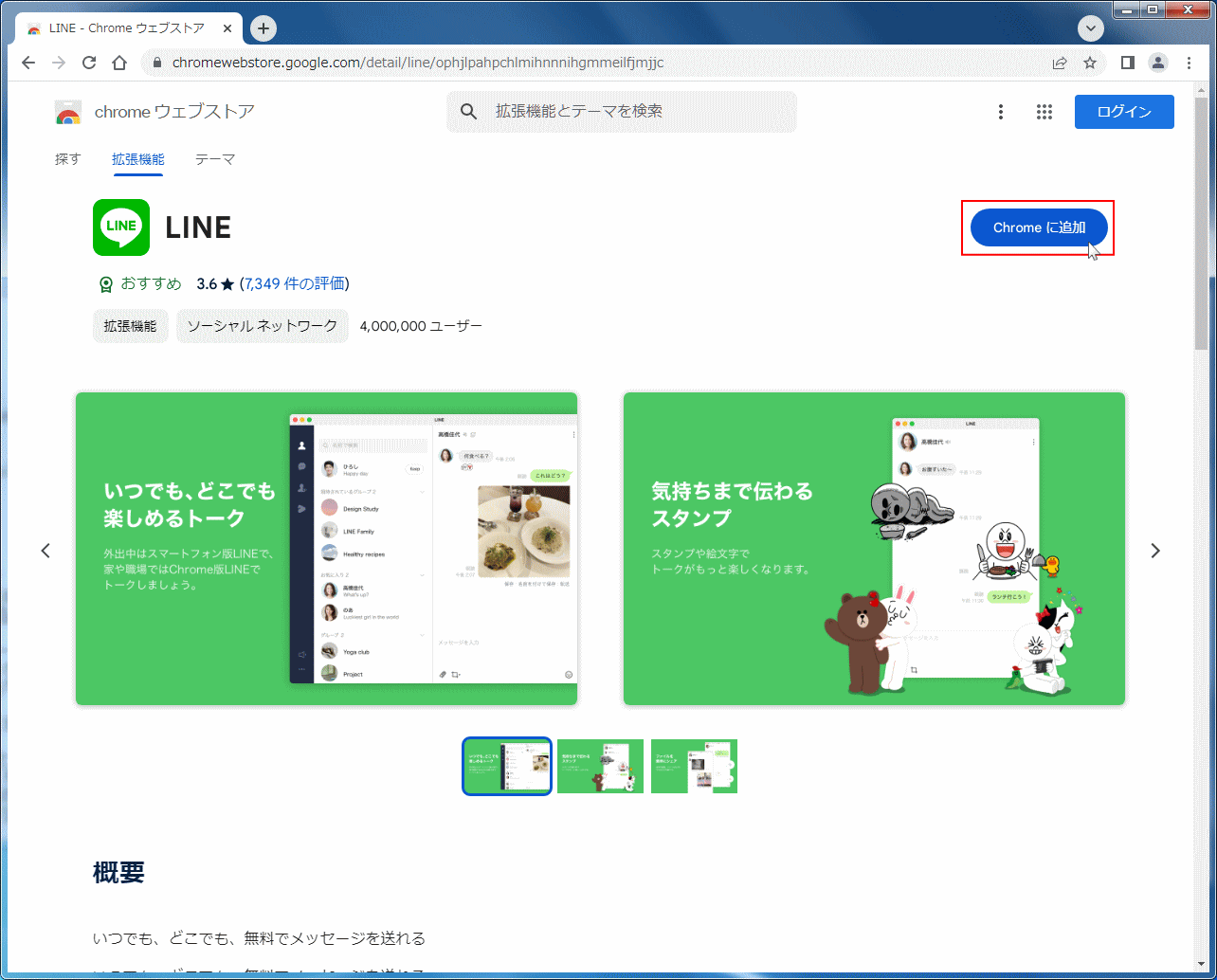
Task: Open the tab search dropdown
Action: tap(1092, 28)
